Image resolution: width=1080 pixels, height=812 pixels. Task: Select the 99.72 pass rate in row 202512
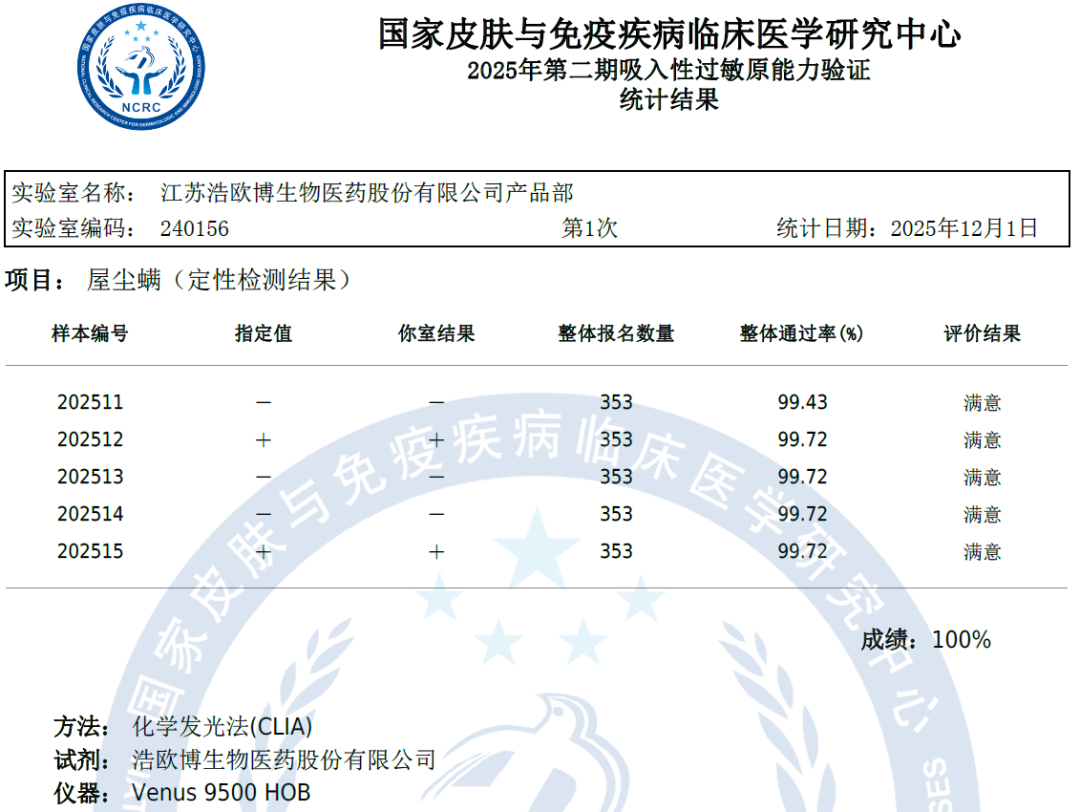coord(802,439)
